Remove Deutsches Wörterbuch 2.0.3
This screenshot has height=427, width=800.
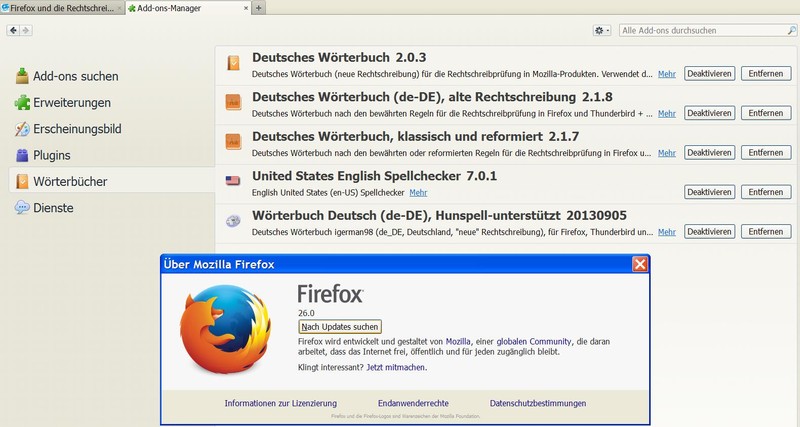[x=765, y=73]
